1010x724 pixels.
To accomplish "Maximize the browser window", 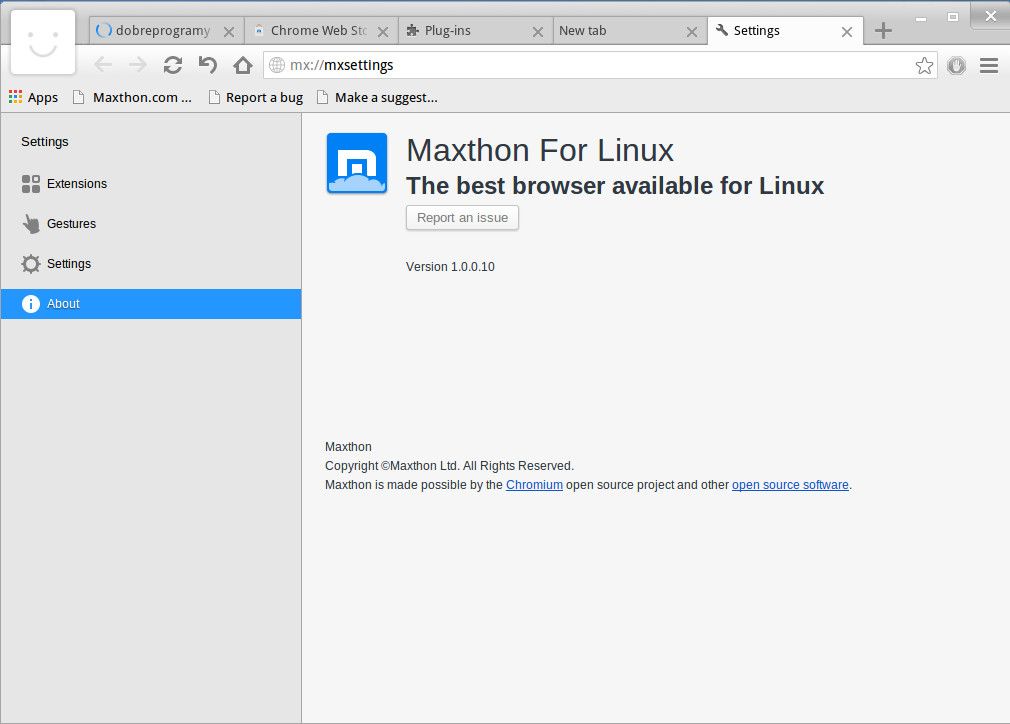I will (953, 17).
